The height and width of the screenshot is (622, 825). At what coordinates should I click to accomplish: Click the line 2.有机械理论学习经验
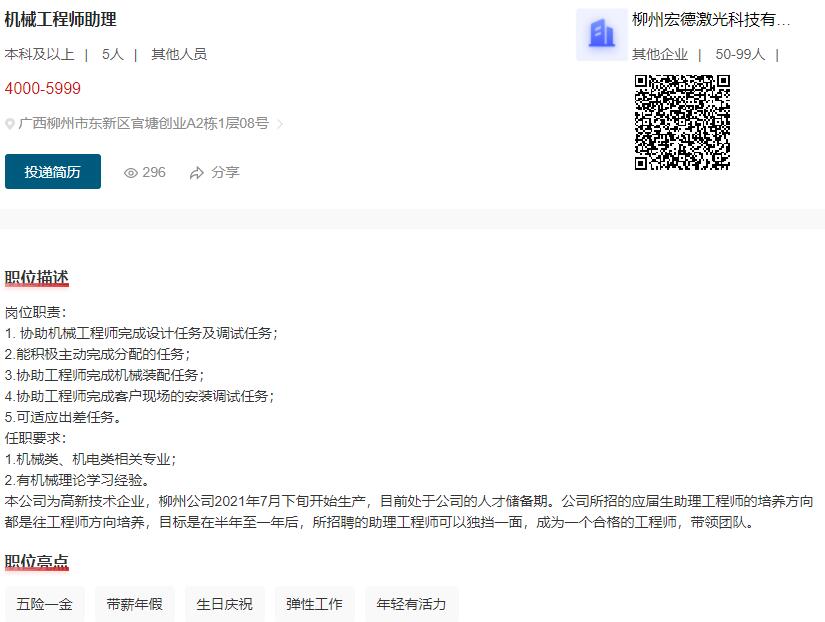(78, 480)
